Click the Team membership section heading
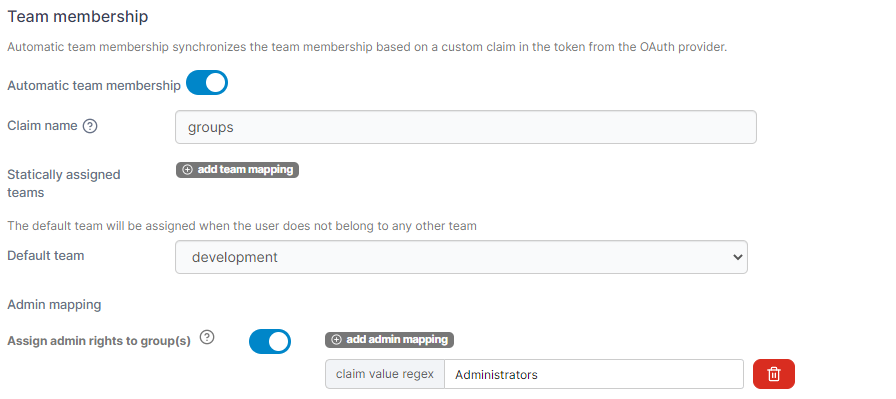 point(78,17)
